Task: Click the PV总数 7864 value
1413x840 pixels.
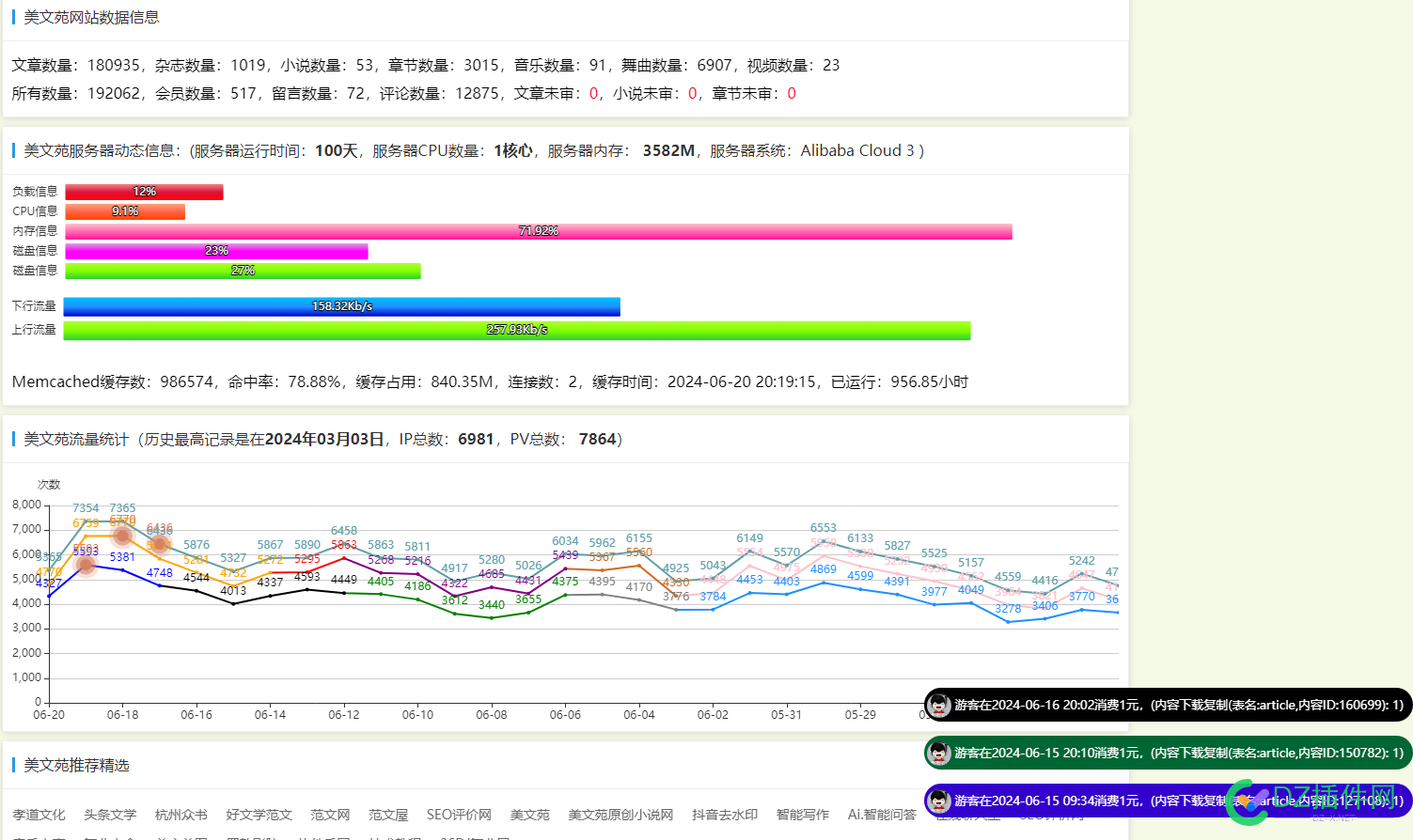Action: click(x=597, y=440)
